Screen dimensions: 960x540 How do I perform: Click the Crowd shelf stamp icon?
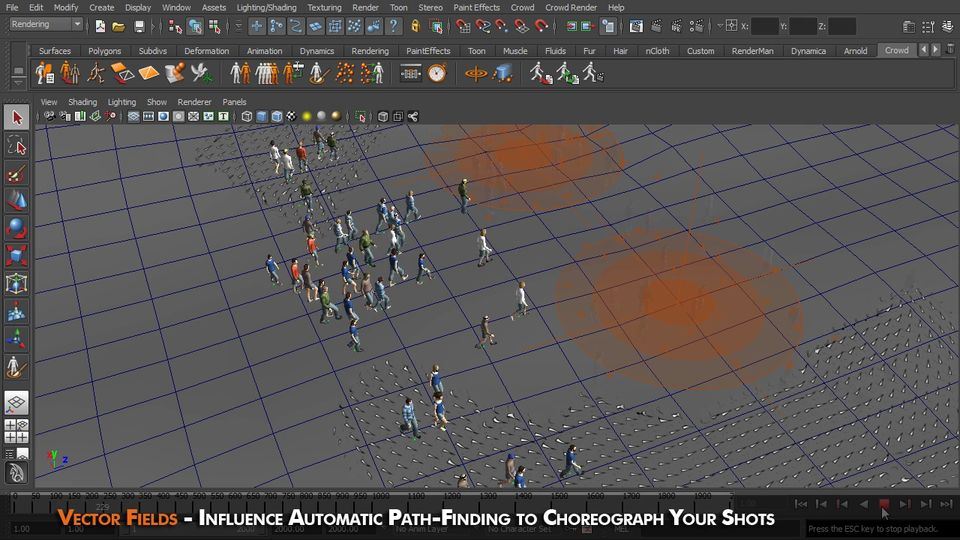[x=174, y=73]
